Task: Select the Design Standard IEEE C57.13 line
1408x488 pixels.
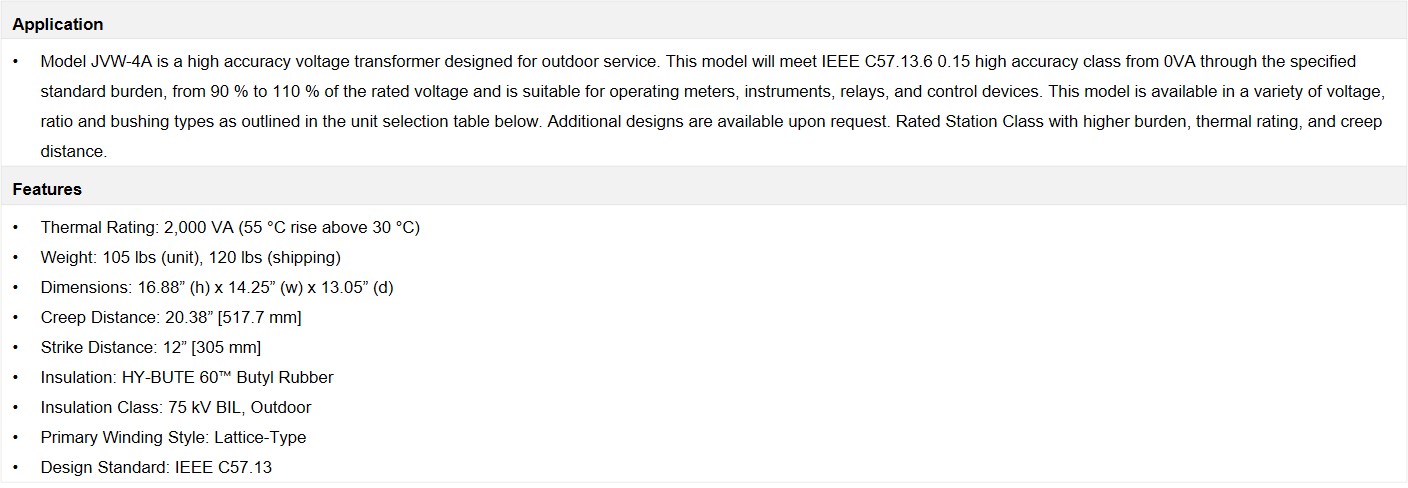Action: 156,467
